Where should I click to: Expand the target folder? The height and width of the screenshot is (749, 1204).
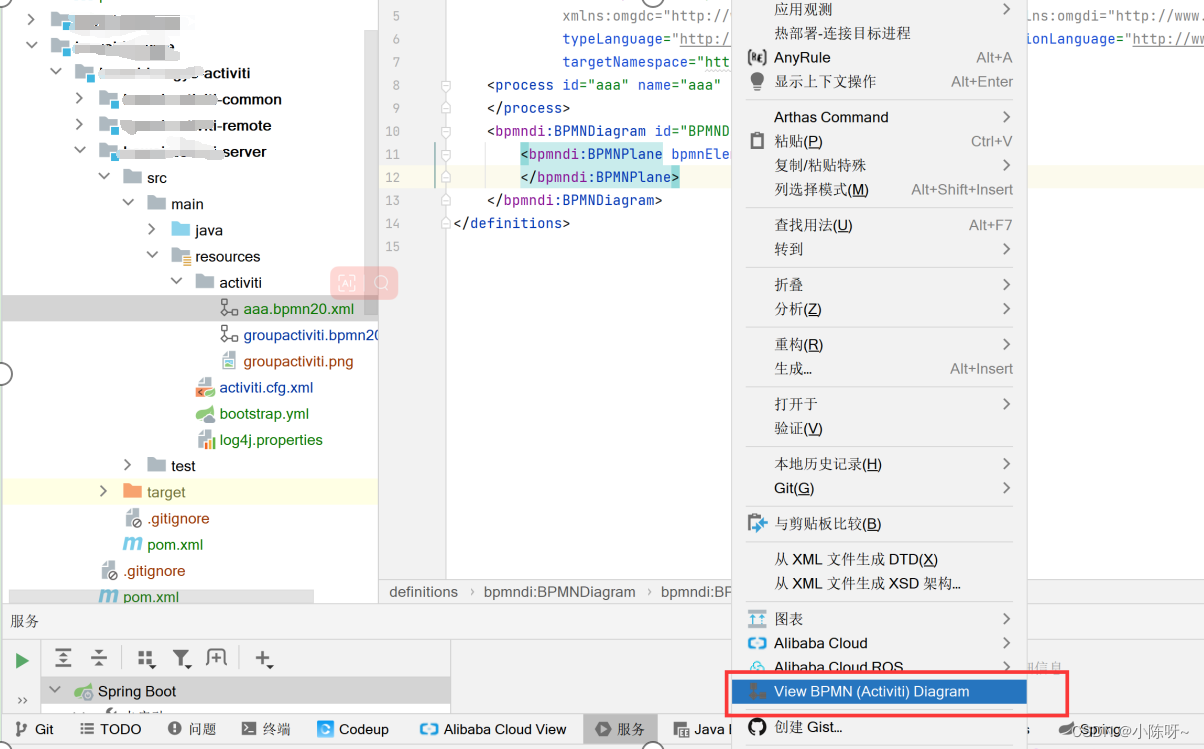(x=104, y=492)
